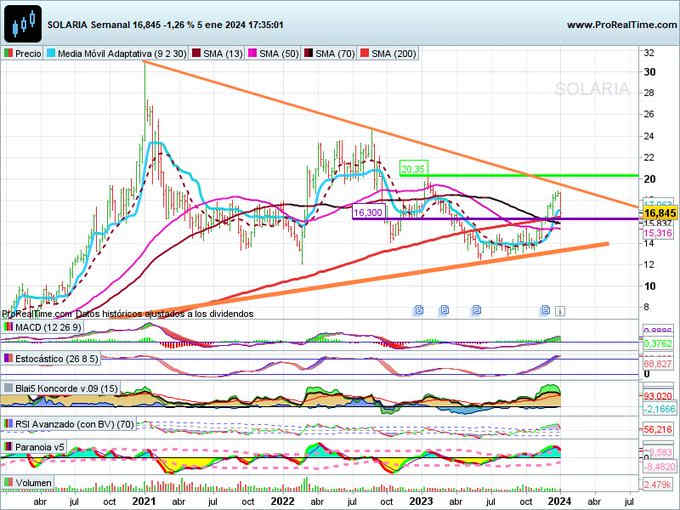Click the 2023 label on time axis

421,501
